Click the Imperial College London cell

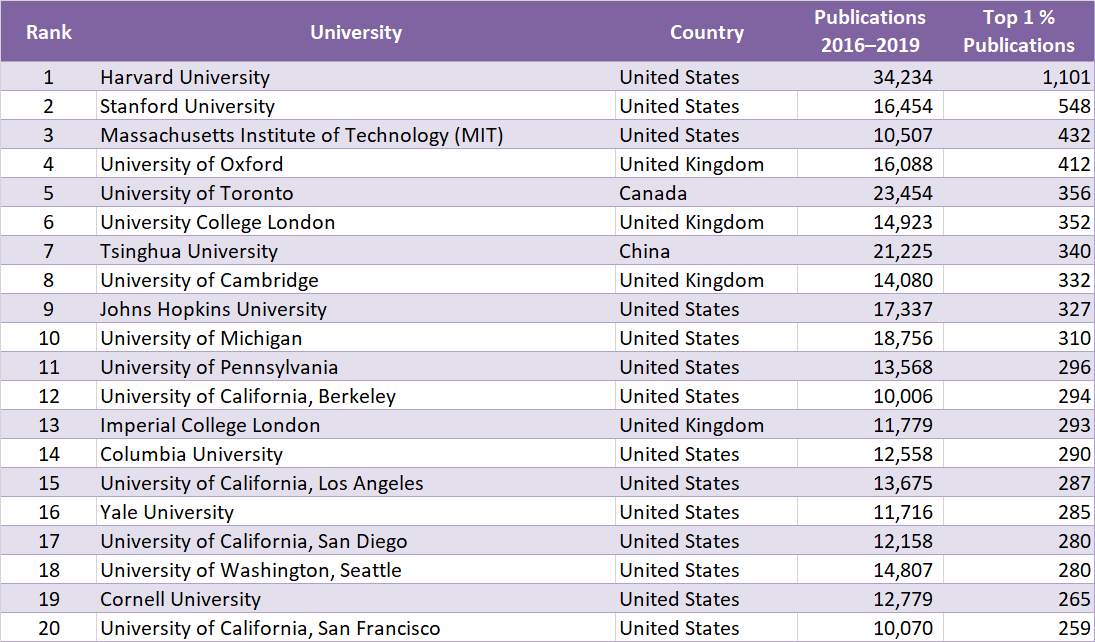[x=210, y=425]
